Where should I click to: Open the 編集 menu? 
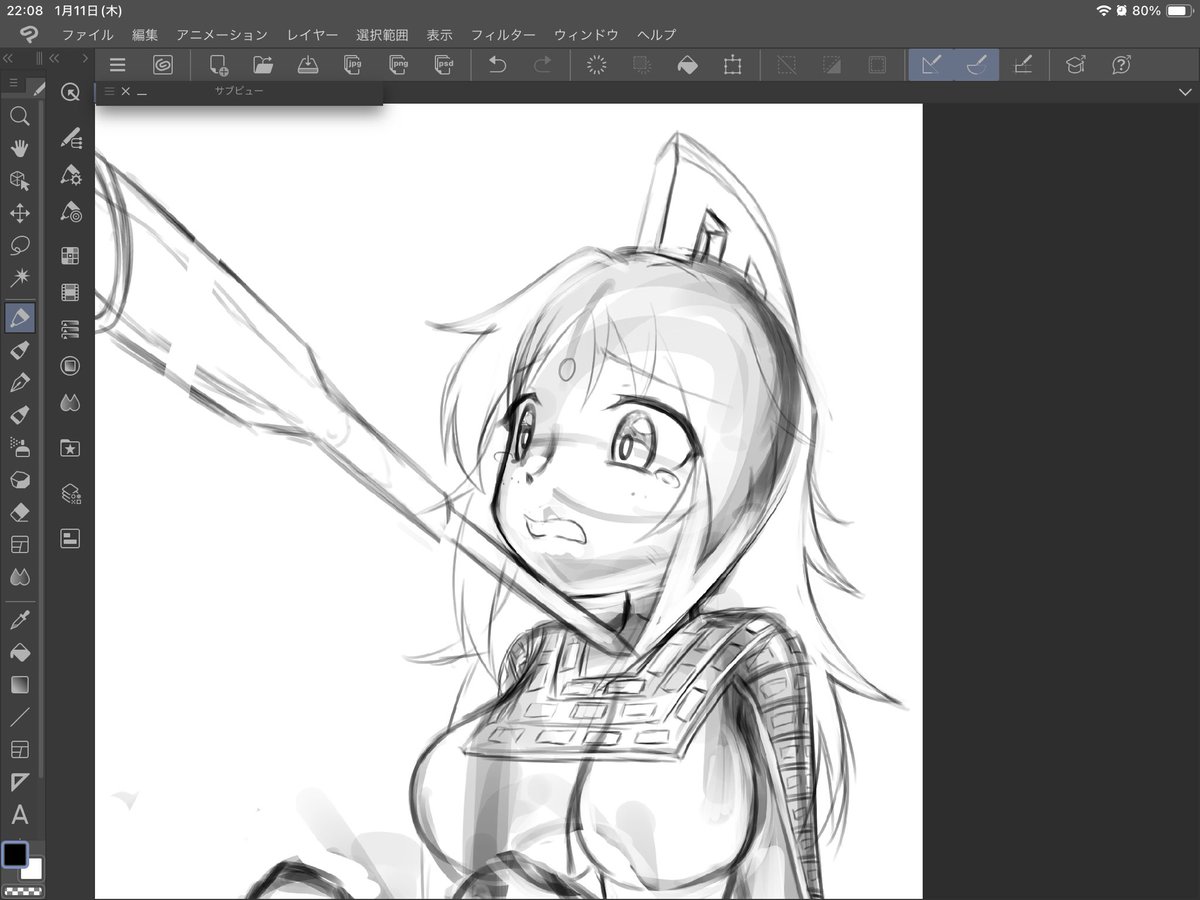click(145, 35)
